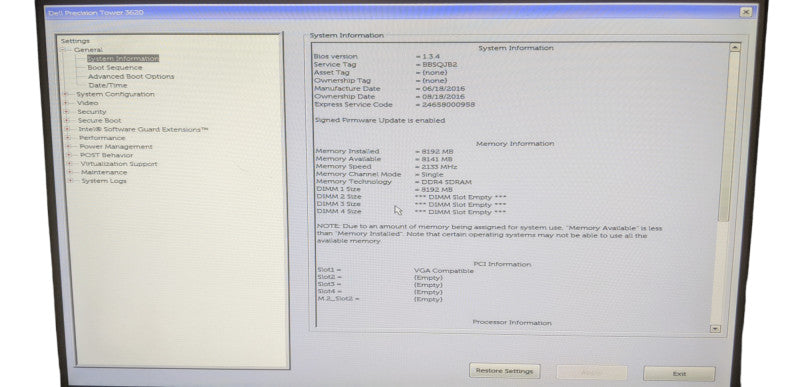The height and width of the screenshot is (387, 800).
Task: Click Manufacture Date value 06/18/2016
Action: (443, 89)
